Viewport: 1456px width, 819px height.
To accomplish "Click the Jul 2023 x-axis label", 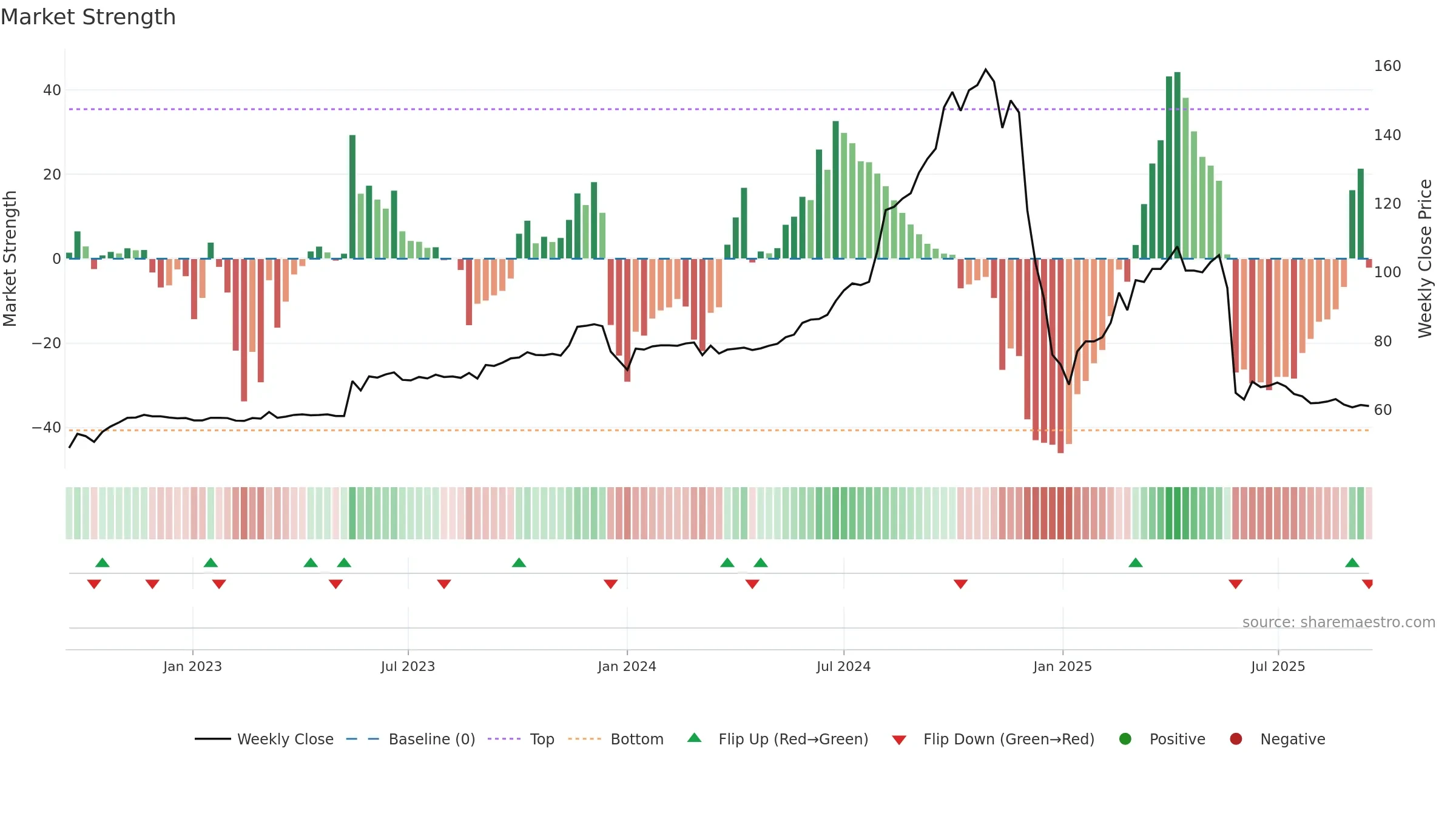I will point(408,666).
